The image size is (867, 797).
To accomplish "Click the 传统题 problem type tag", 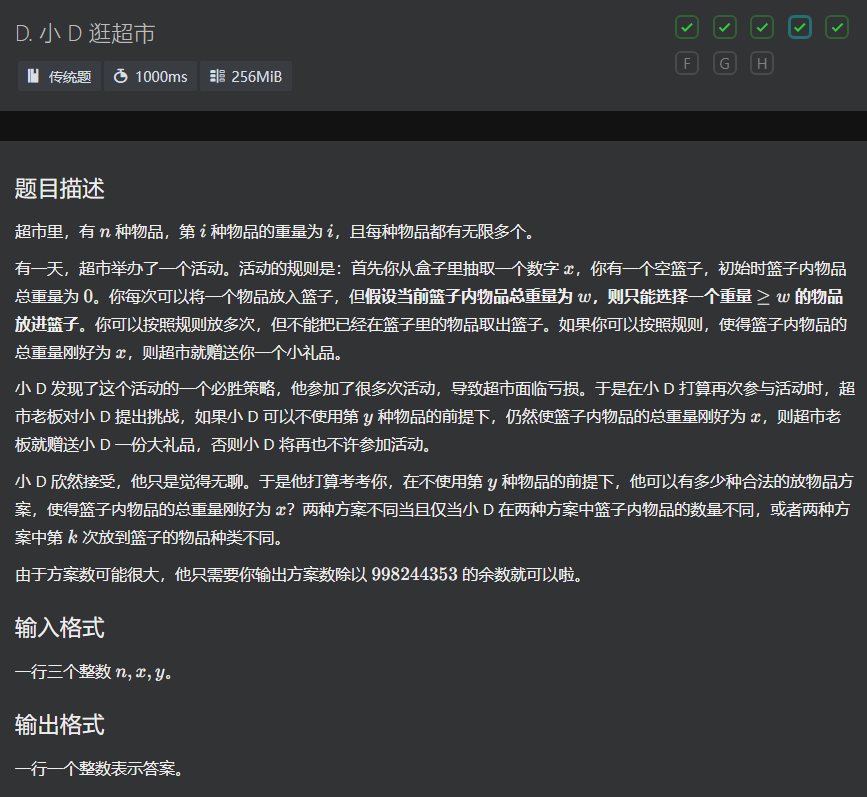I will coord(59,76).
